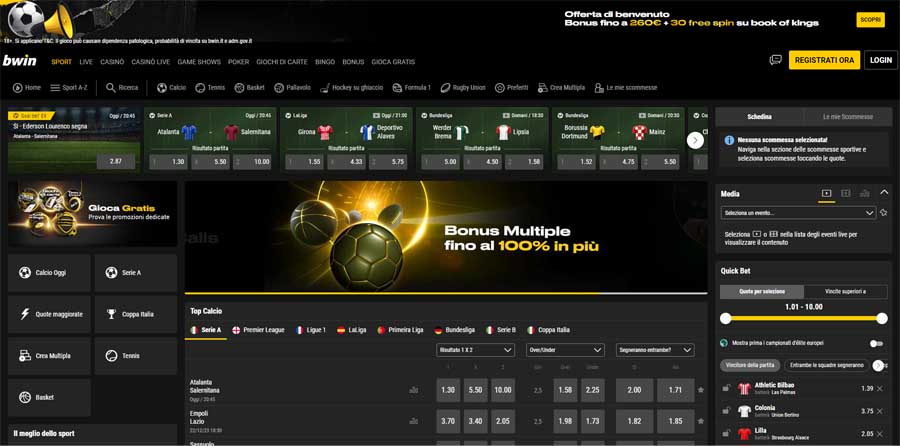Viewport: 900px width, 446px height.
Task: Open the Home icon in sports navigation
Action: click(x=18, y=88)
